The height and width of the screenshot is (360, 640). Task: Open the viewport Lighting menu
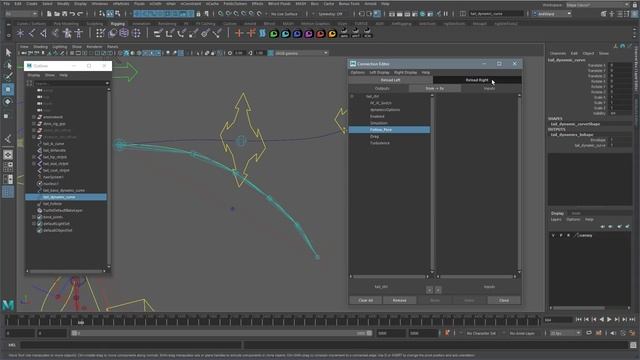coord(60,47)
